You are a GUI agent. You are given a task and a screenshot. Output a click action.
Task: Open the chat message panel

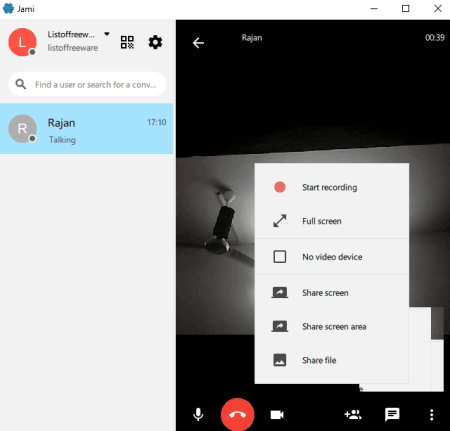click(392, 415)
